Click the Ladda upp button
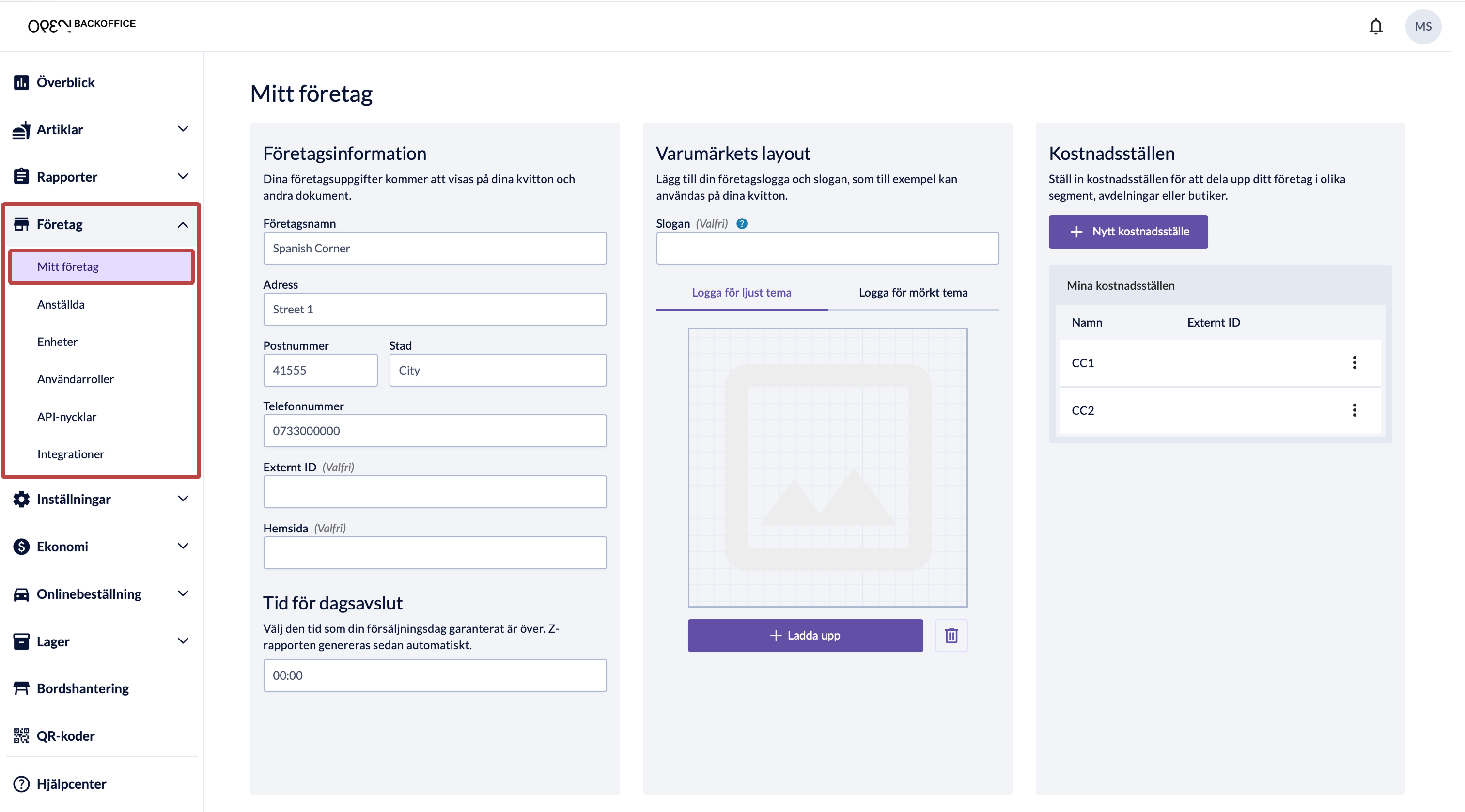The height and width of the screenshot is (812, 1465). pyautogui.click(x=805, y=635)
